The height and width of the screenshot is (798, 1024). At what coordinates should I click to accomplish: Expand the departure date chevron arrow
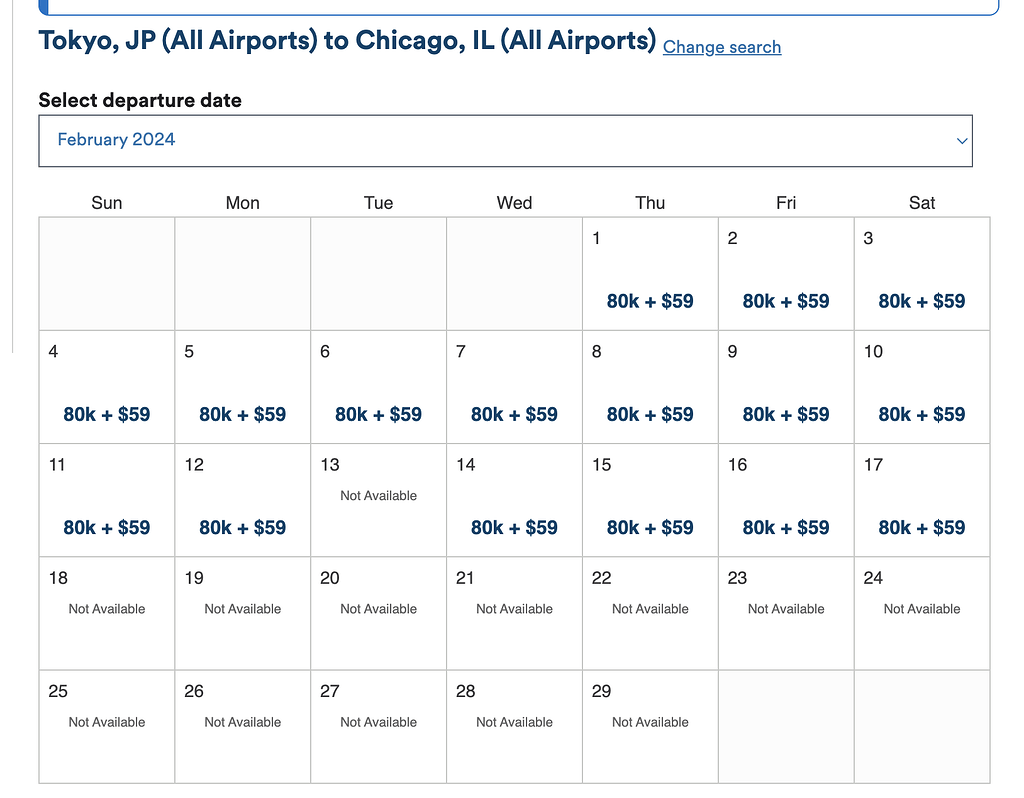click(962, 141)
